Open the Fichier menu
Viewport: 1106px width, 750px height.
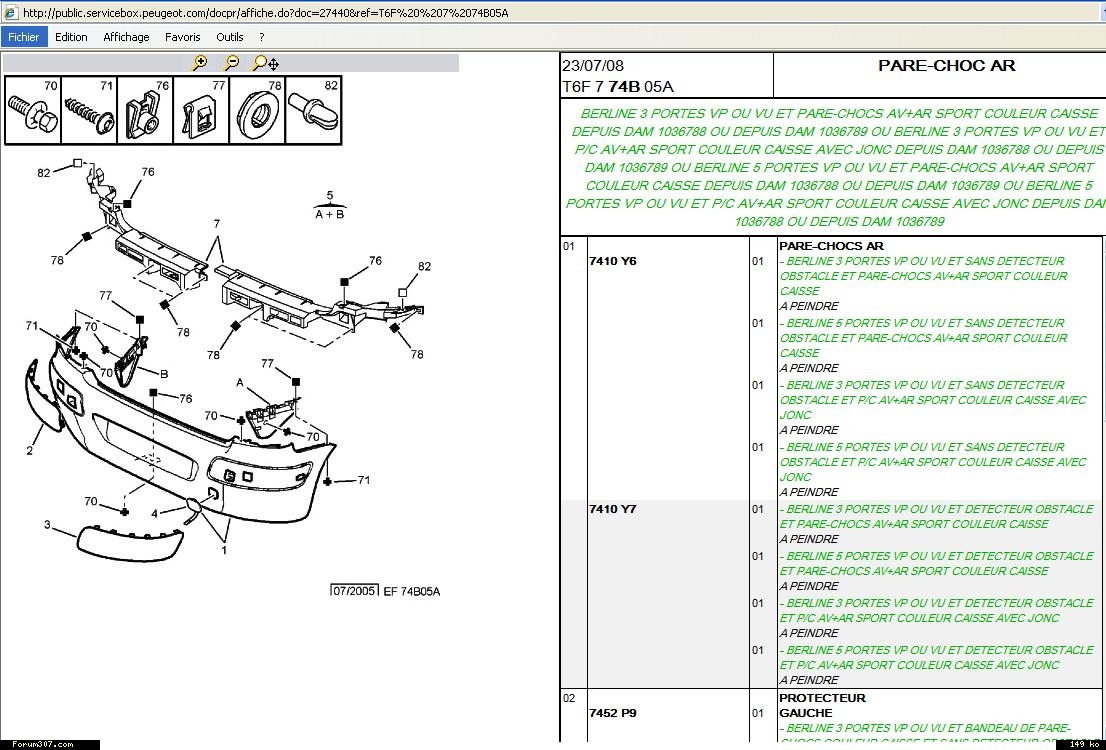[24, 37]
